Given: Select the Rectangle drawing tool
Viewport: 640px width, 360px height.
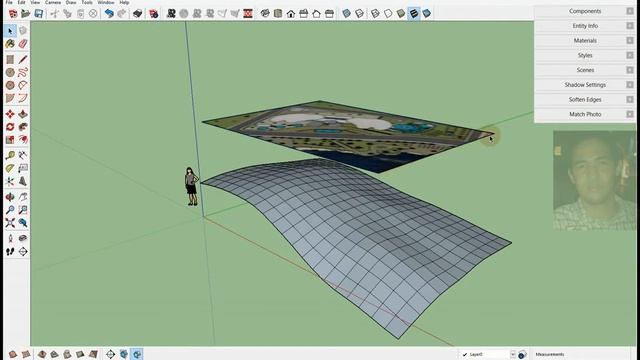Looking at the screenshot, I should click(x=10, y=60).
